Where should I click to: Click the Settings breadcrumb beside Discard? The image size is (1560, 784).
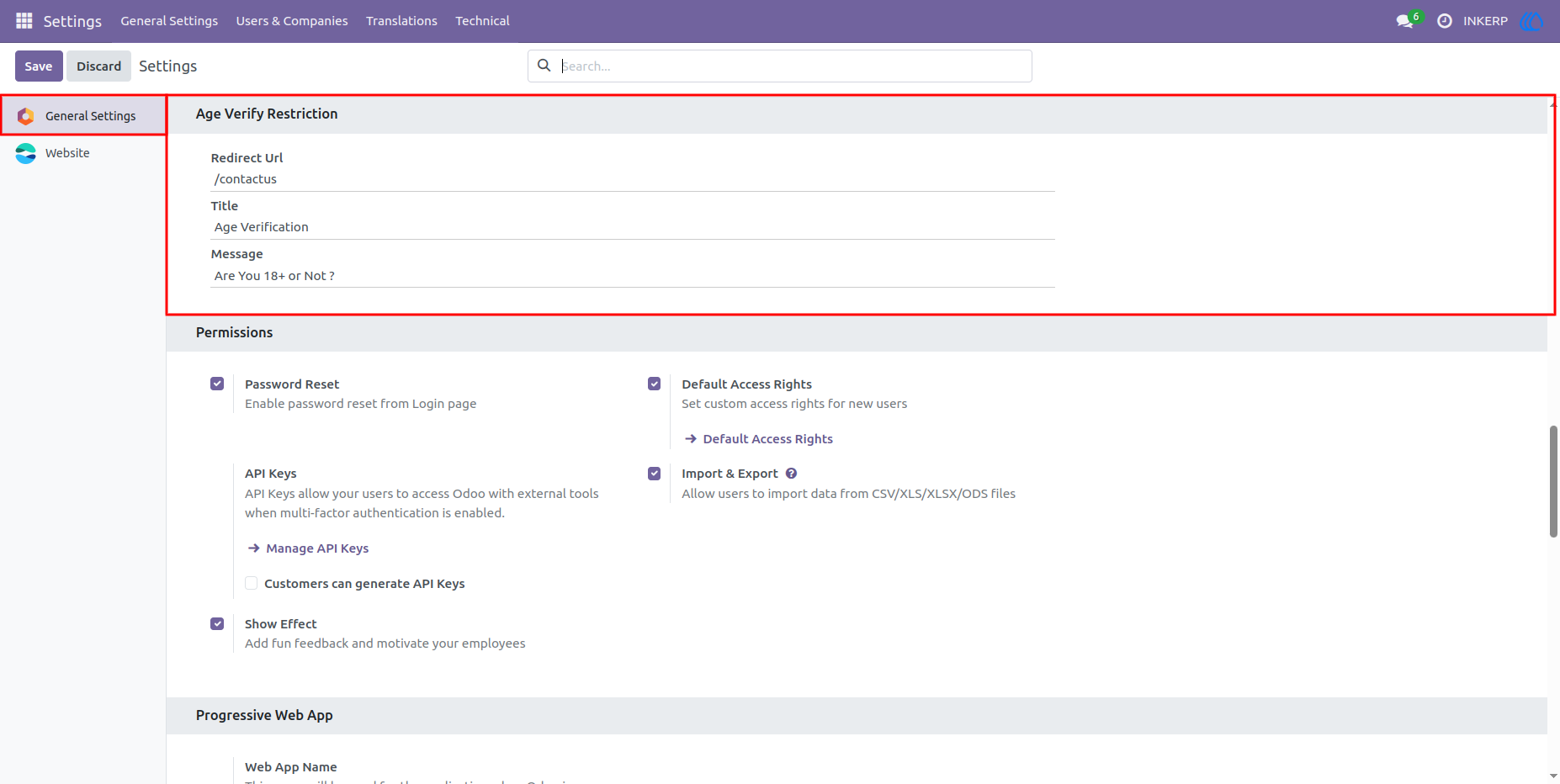pos(168,66)
